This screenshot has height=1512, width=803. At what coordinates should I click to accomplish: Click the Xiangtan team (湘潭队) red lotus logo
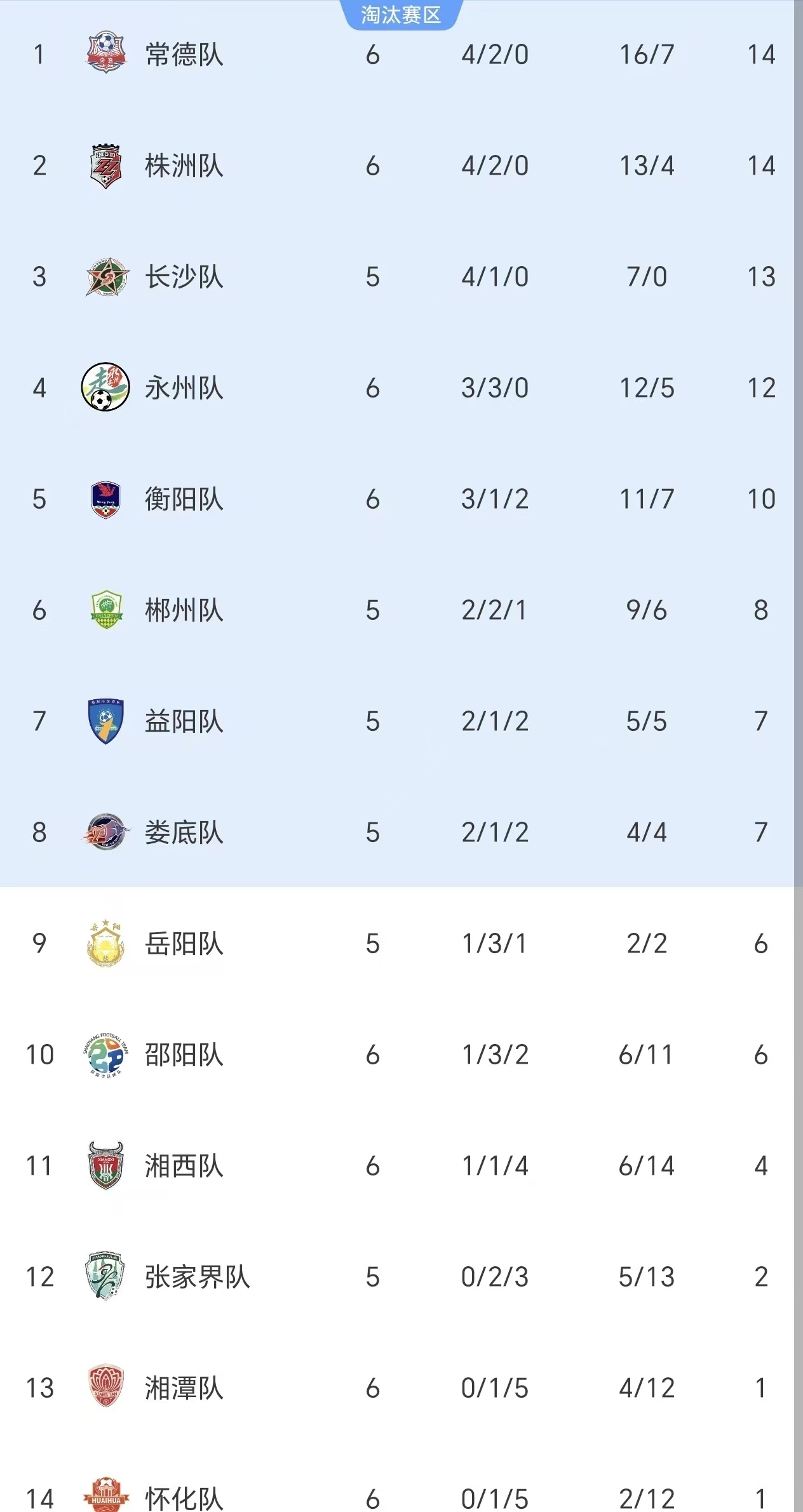point(105,1388)
